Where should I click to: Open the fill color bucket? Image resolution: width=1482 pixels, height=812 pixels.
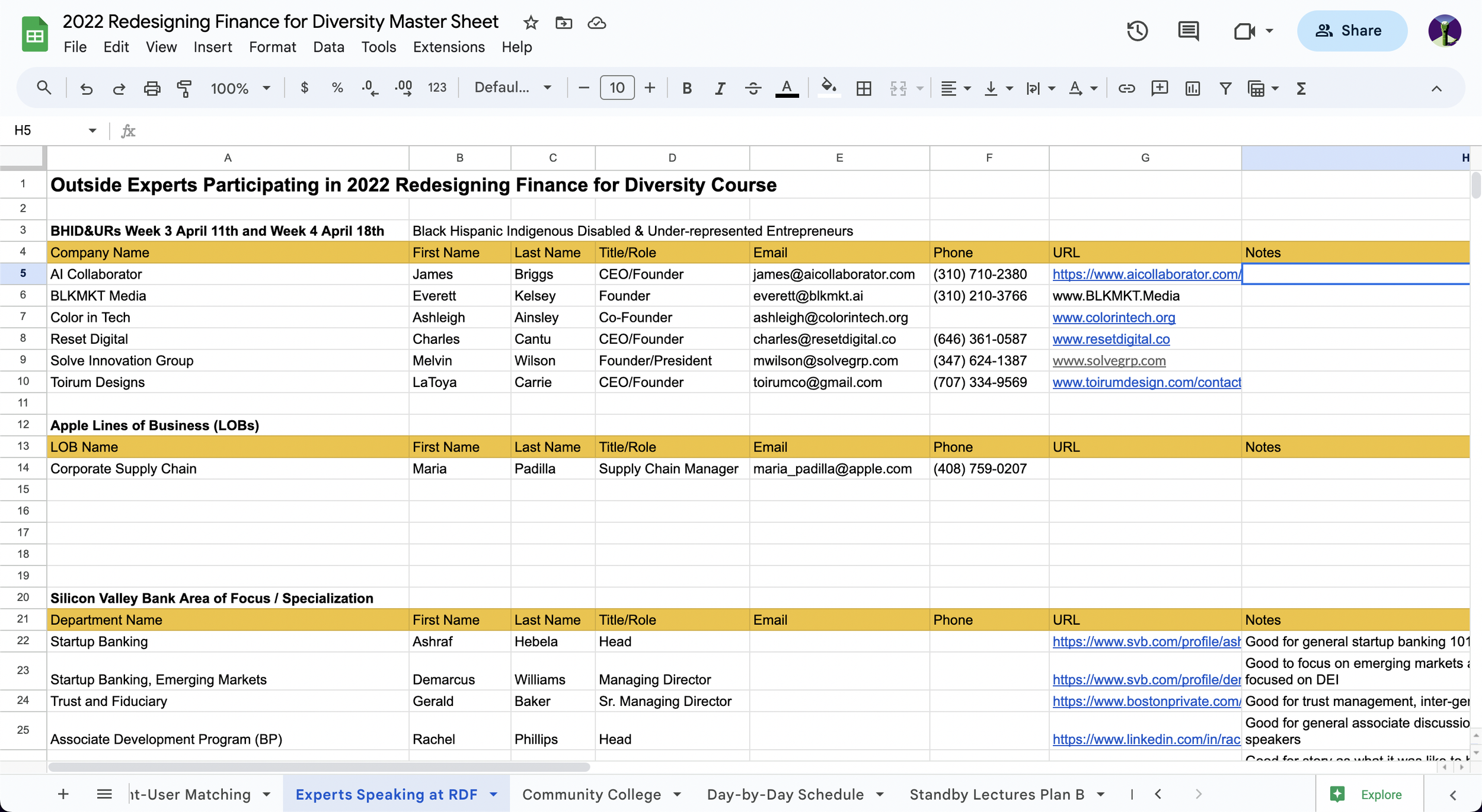[829, 88]
